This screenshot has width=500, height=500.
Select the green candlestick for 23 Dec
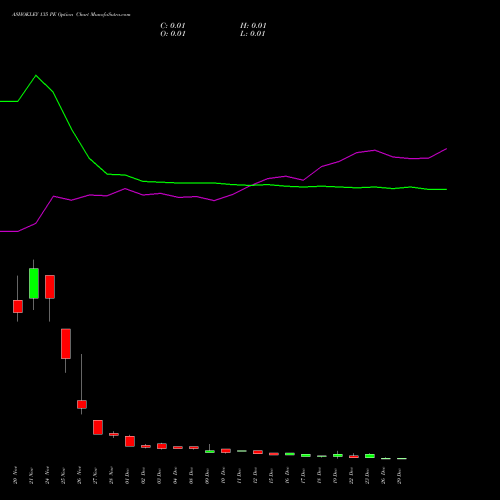pos(370,456)
